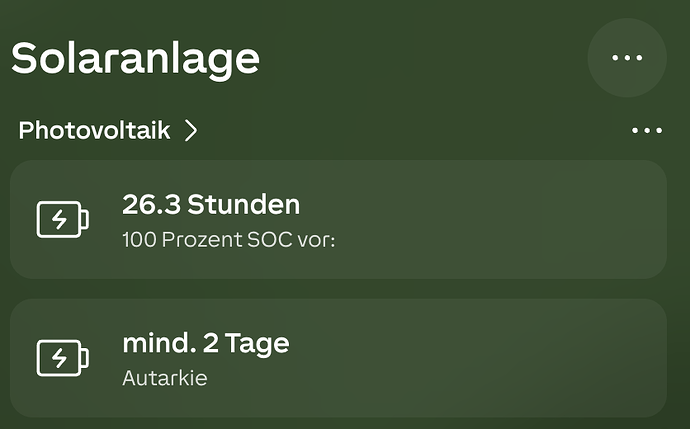Tap the Autarkie subtitle label
Viewport: 690px width, 429px height.
165,378
